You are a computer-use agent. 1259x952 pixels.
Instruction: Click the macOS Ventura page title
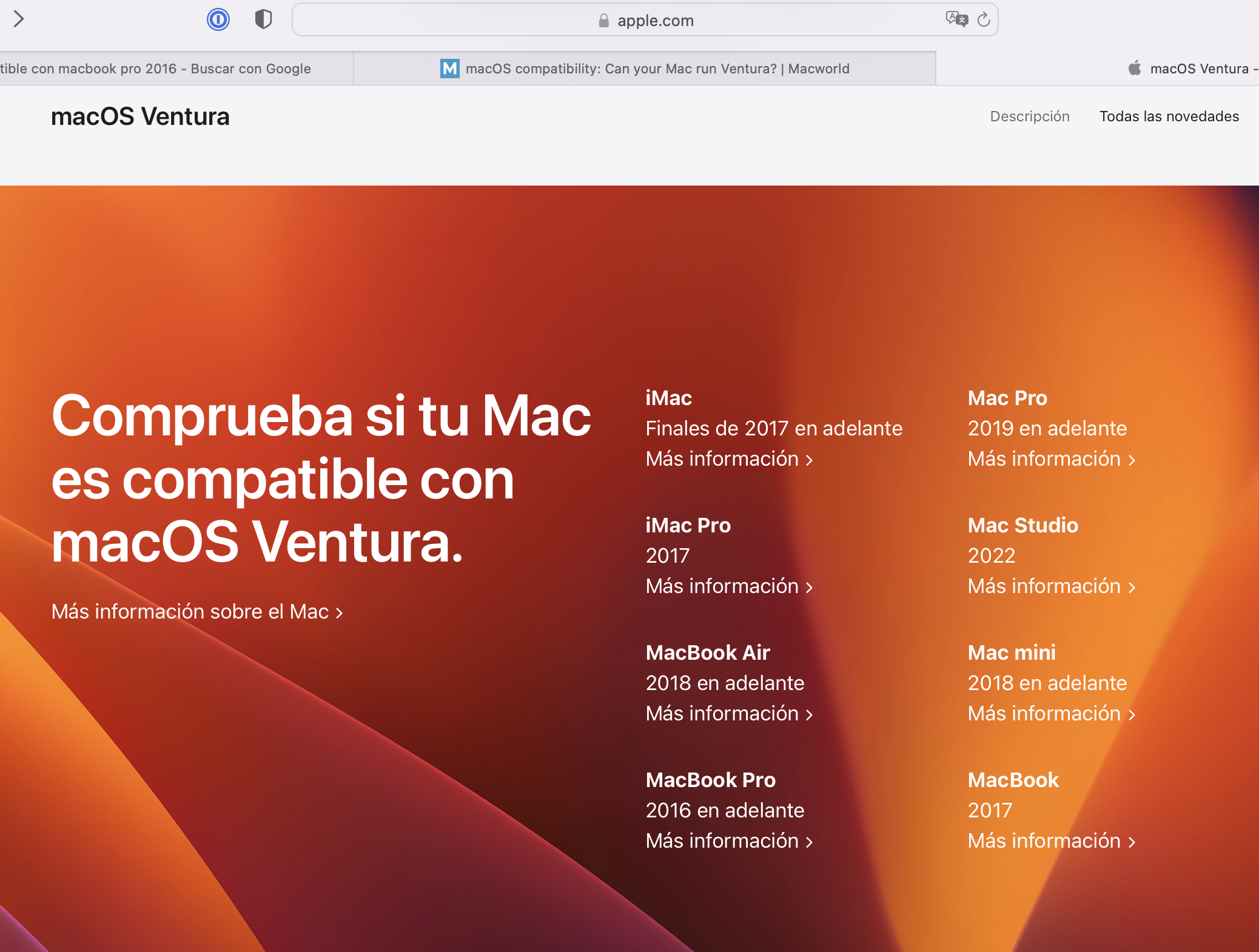pyautogui.click(x=140, y=116)
